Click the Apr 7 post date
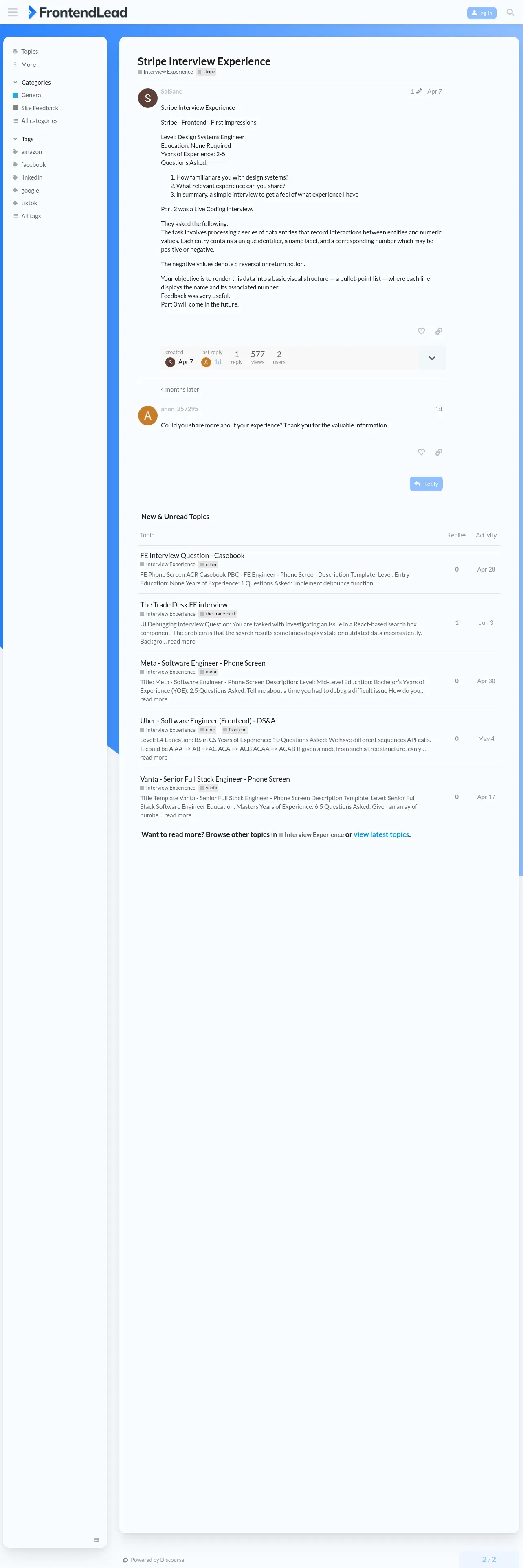Viewport: 523px width, 1568px height. [x=434, y=91]
